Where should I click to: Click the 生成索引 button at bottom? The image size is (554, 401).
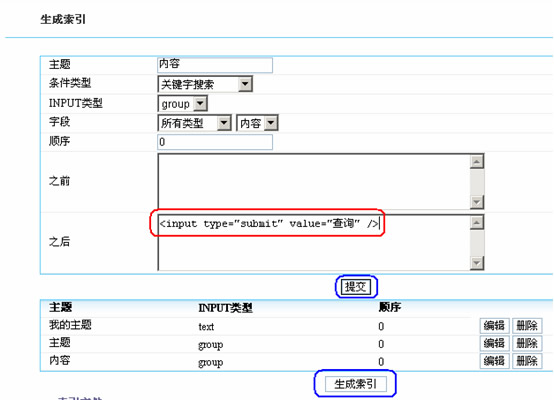coord(355,384)
